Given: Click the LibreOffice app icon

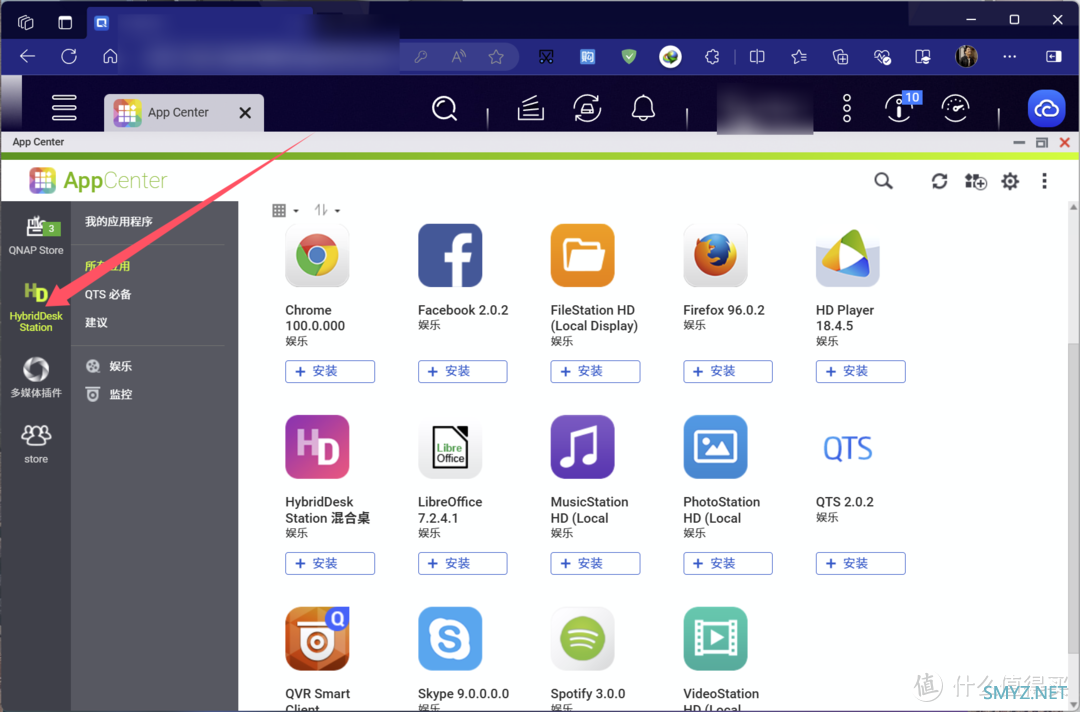Looking at the screenshot, I should (450, 447).
